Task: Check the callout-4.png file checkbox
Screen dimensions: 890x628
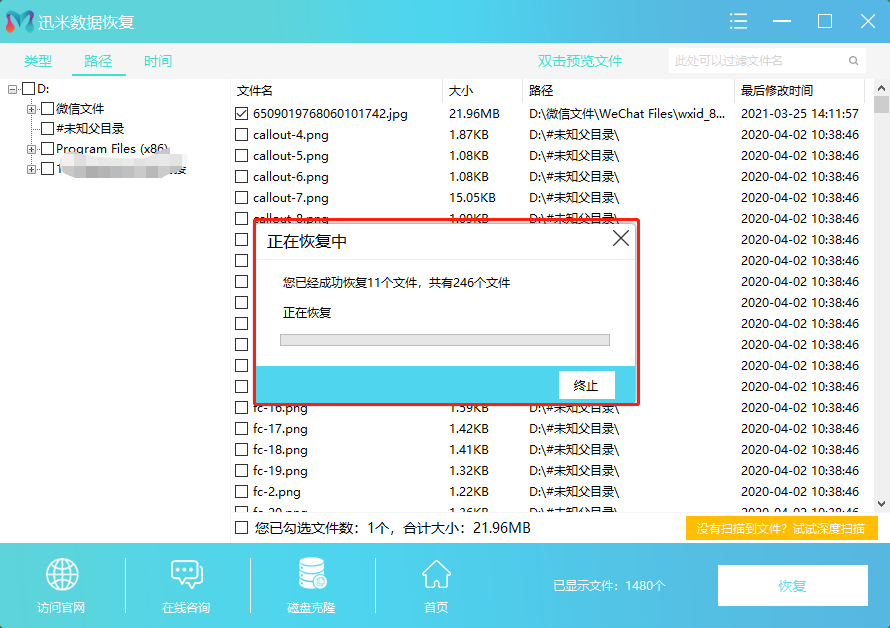Action: pos(241,135)
